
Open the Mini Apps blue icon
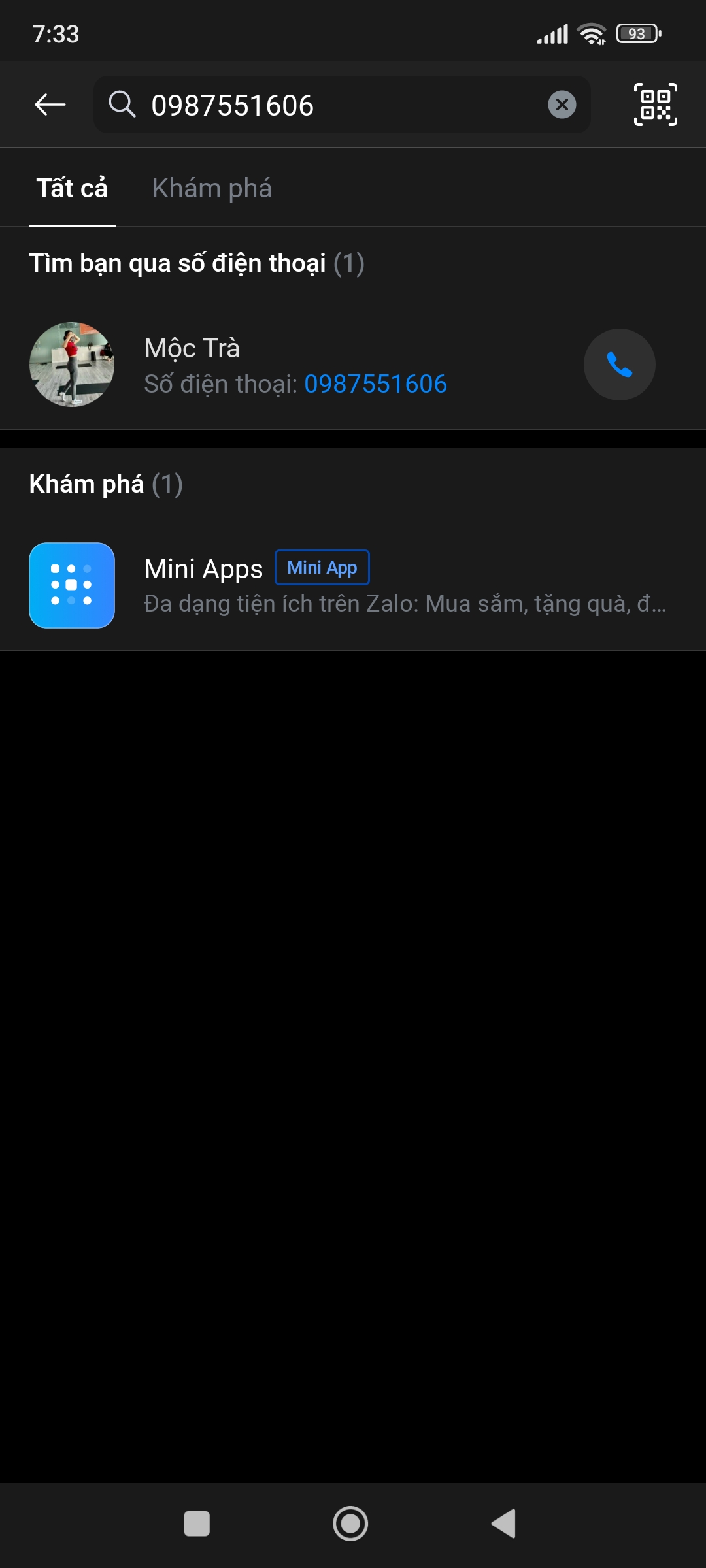pyautogui.click(x=72, y=585)
